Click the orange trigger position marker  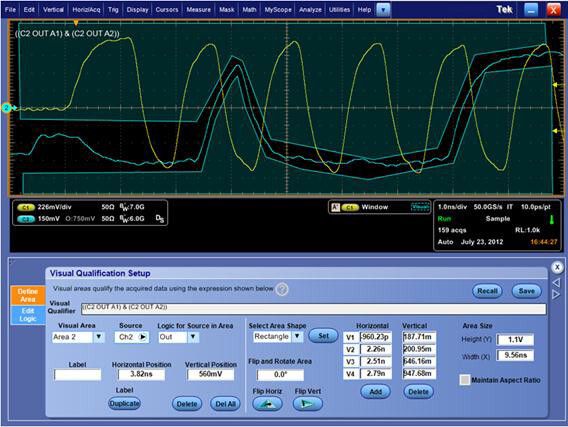click(76, 23)
